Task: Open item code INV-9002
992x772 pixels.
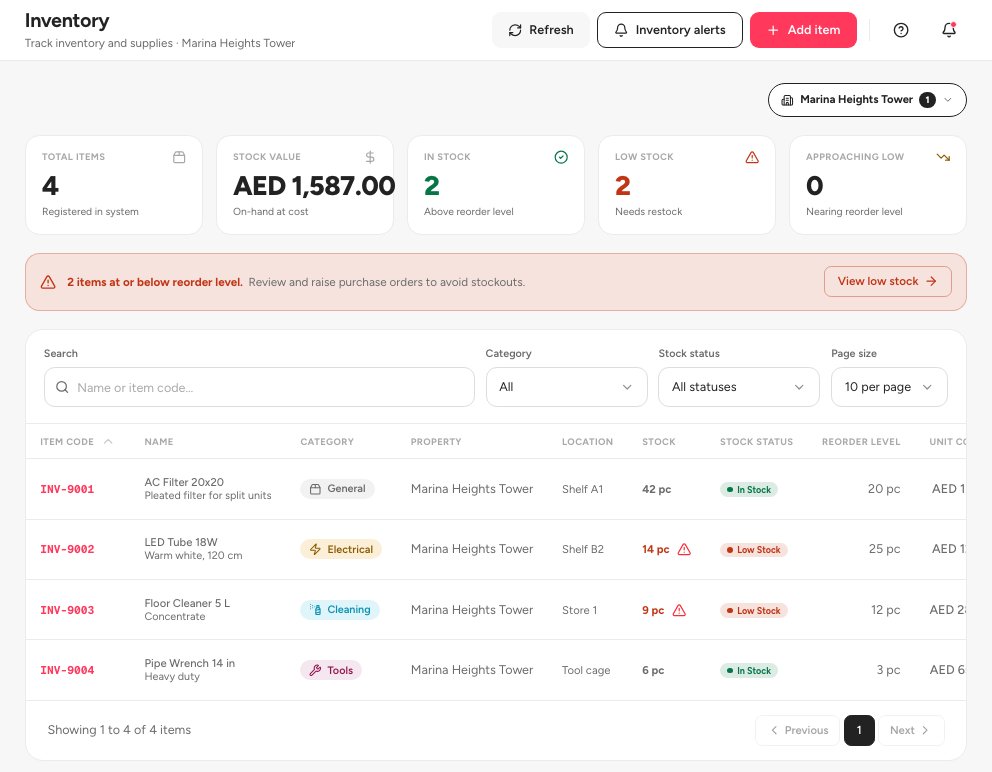Action: click(x=67, y=549)
